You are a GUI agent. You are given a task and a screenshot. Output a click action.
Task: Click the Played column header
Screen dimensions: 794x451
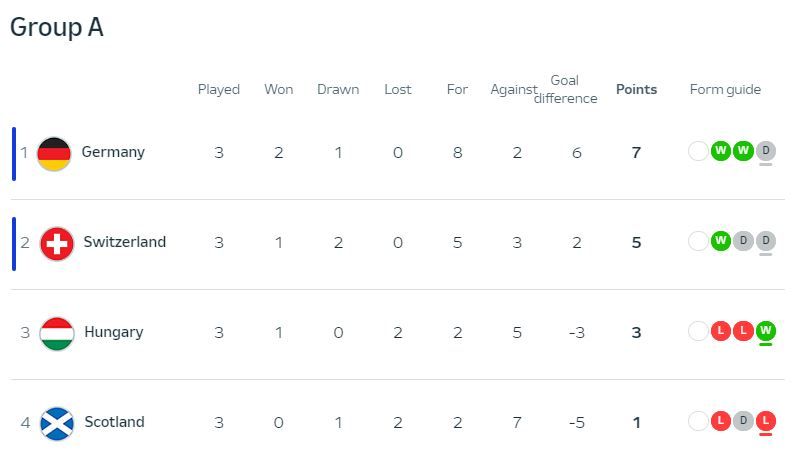(219, 89)
